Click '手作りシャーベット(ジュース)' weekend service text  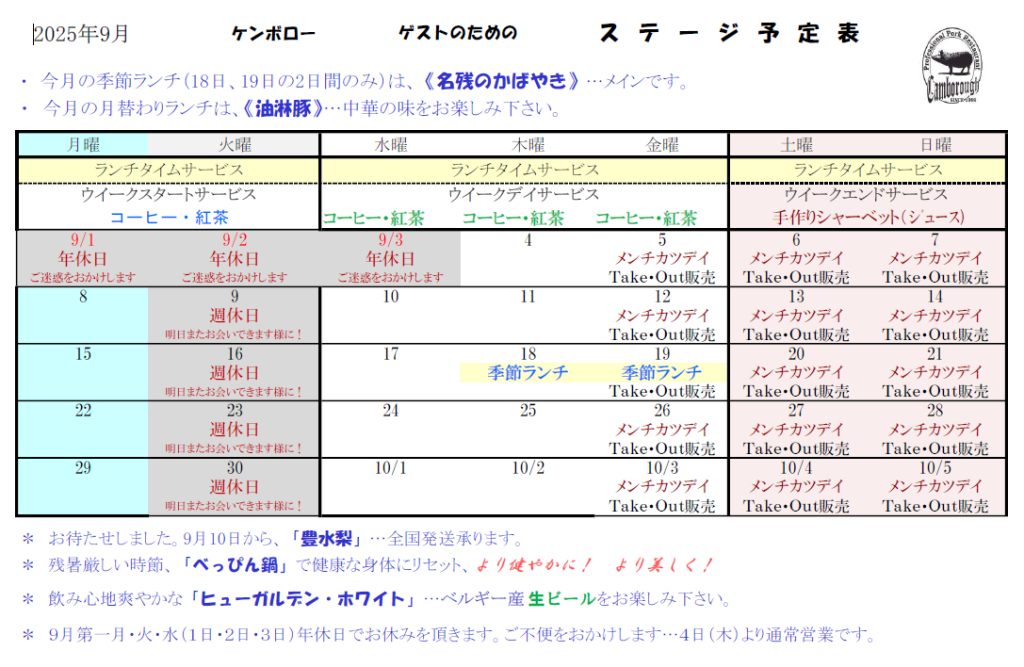(868, 218)
